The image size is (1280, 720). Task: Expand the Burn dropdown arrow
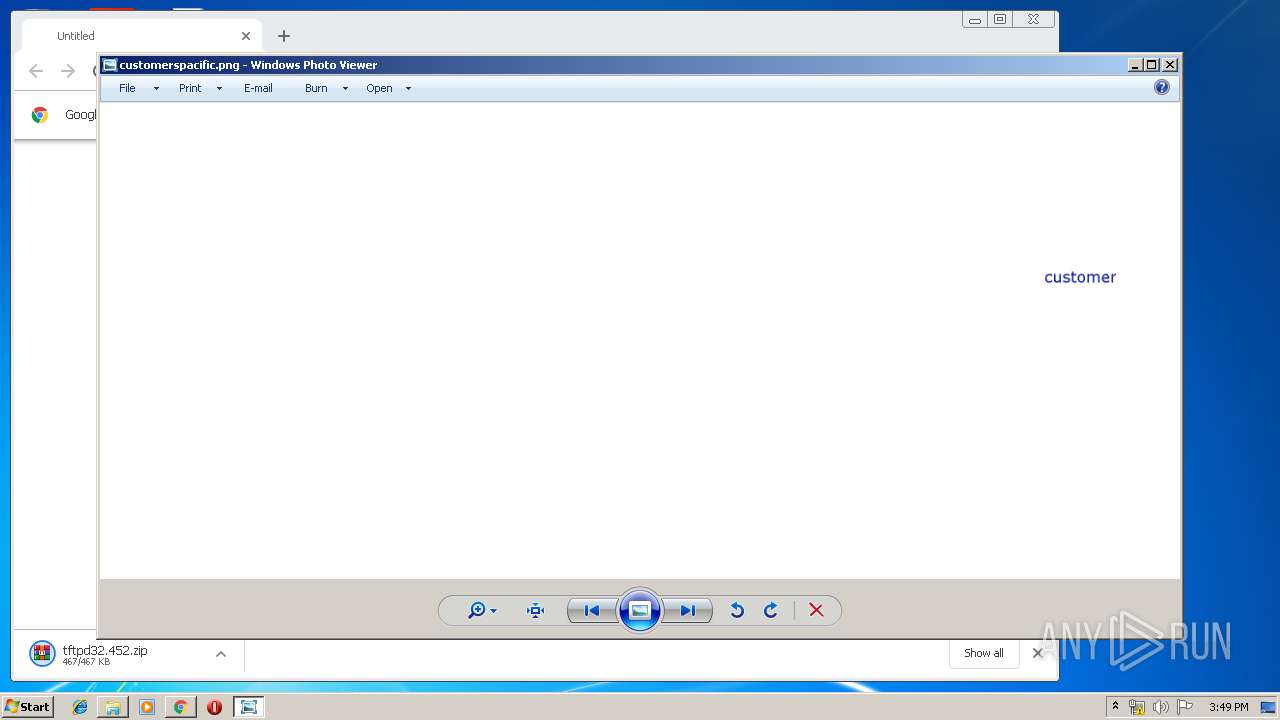tap(345, 88)
